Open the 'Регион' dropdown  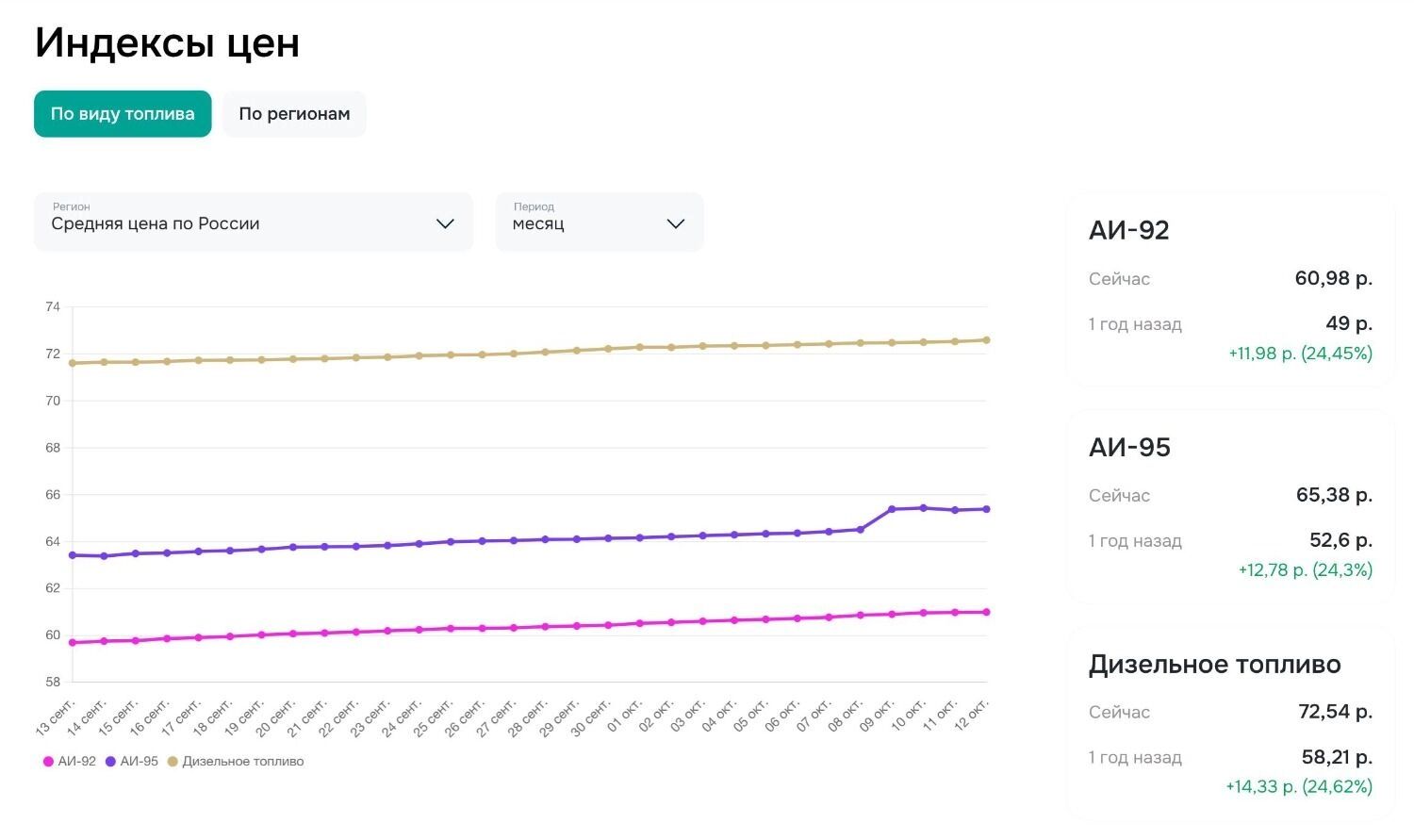[x=253, y=222]
